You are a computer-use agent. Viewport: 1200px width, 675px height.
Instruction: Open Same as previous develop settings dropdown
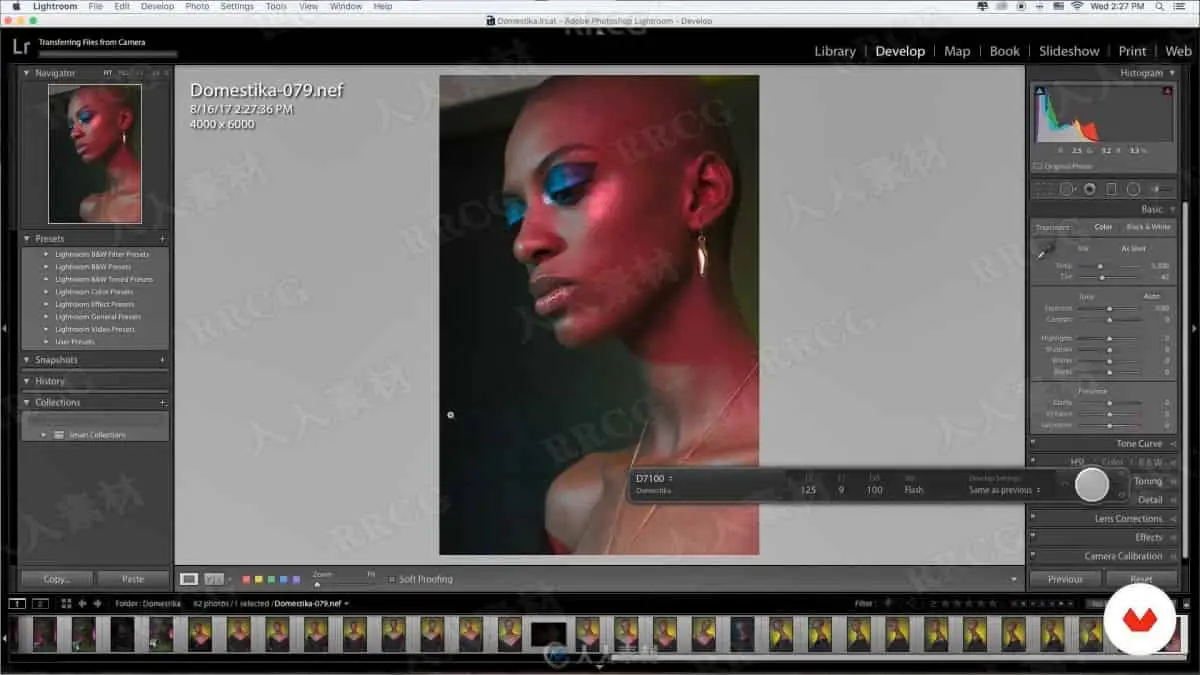(x=1004, y=490)
